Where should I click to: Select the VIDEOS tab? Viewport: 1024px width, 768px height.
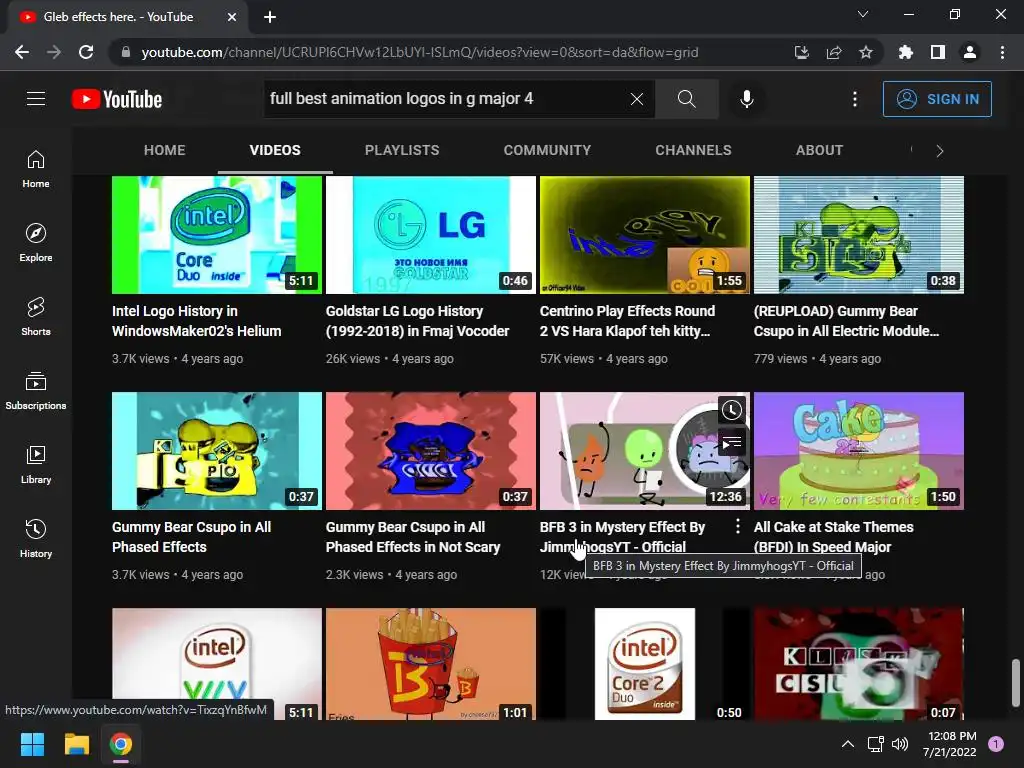(x=275, y=150)
